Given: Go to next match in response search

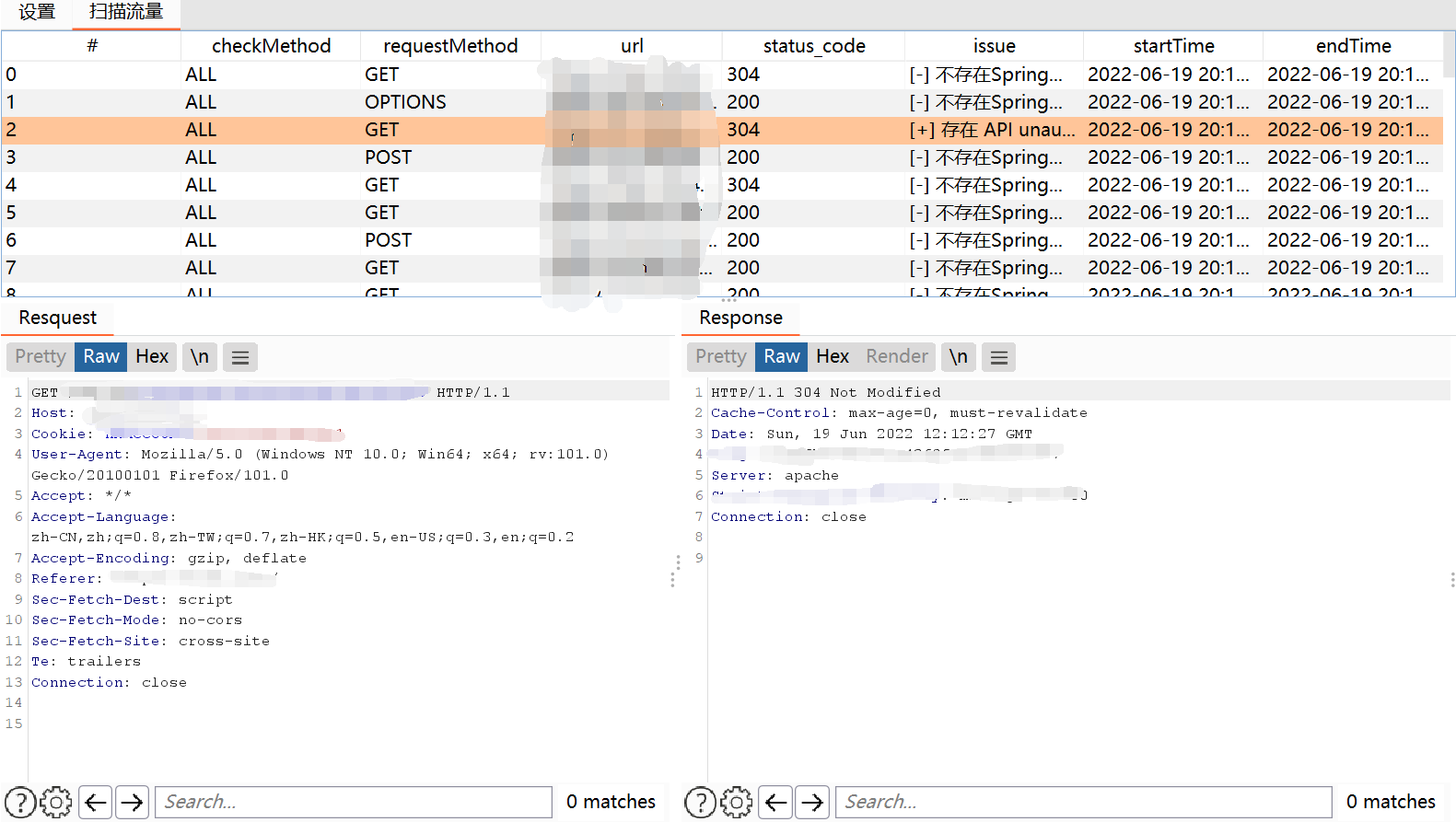Looking at the screenshot, I should click(812, 803).
